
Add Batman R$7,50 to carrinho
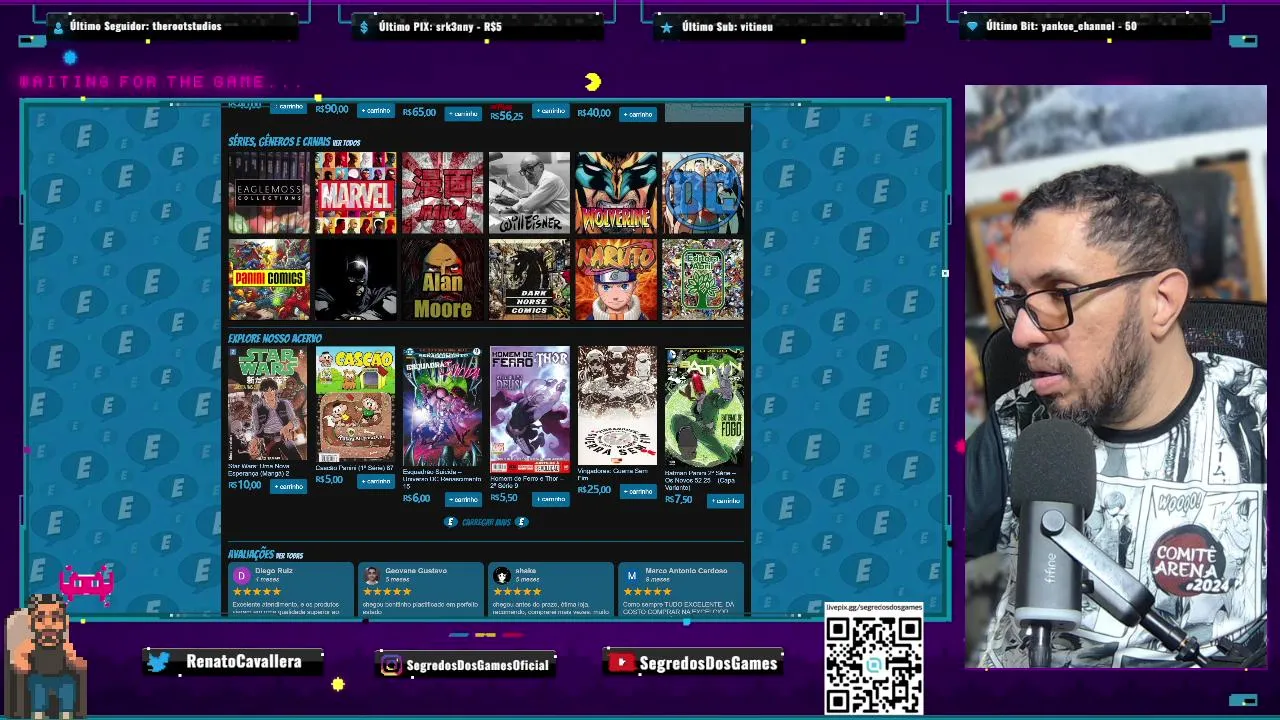[x=725, y=500]
